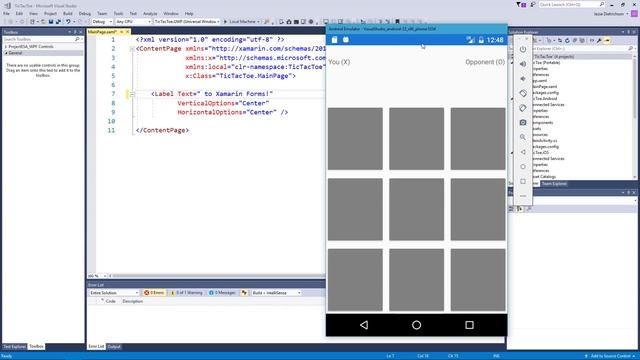Image resolution: width=640 pixels, height=360 pixels.
Task: Switch to the Output tab
Action: tap(114, 347)
